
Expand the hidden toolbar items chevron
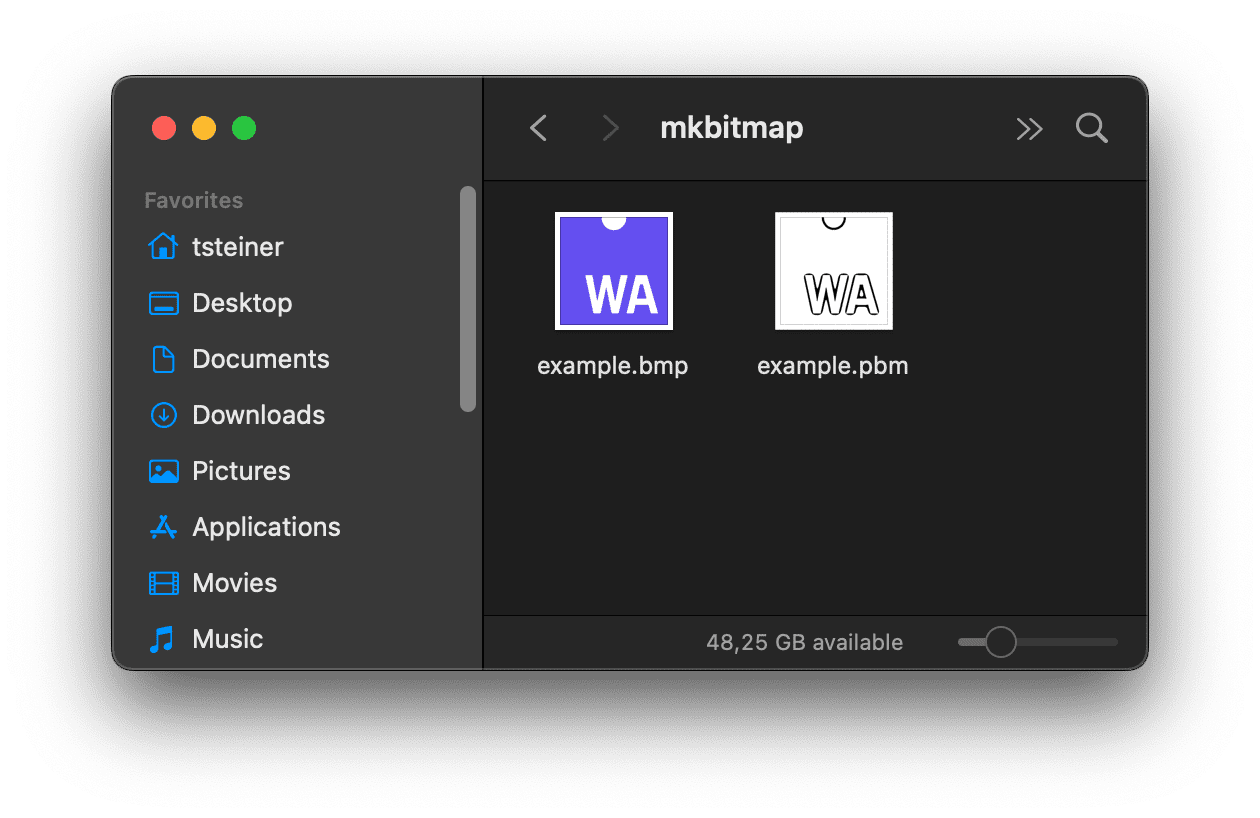(x=1029, y=128)
